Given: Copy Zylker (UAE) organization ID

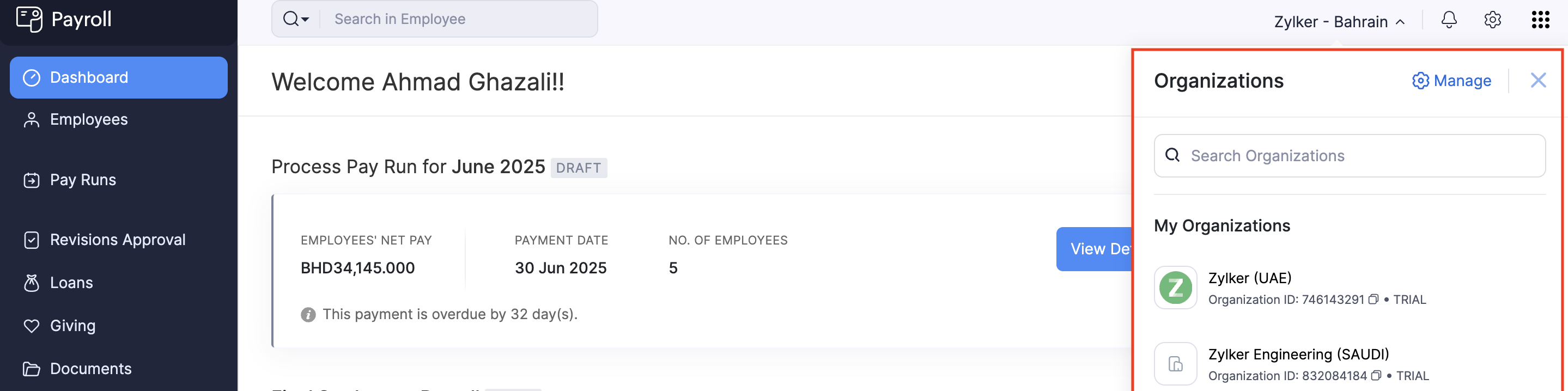Looking at the screenshot, I should point(1373,299).
